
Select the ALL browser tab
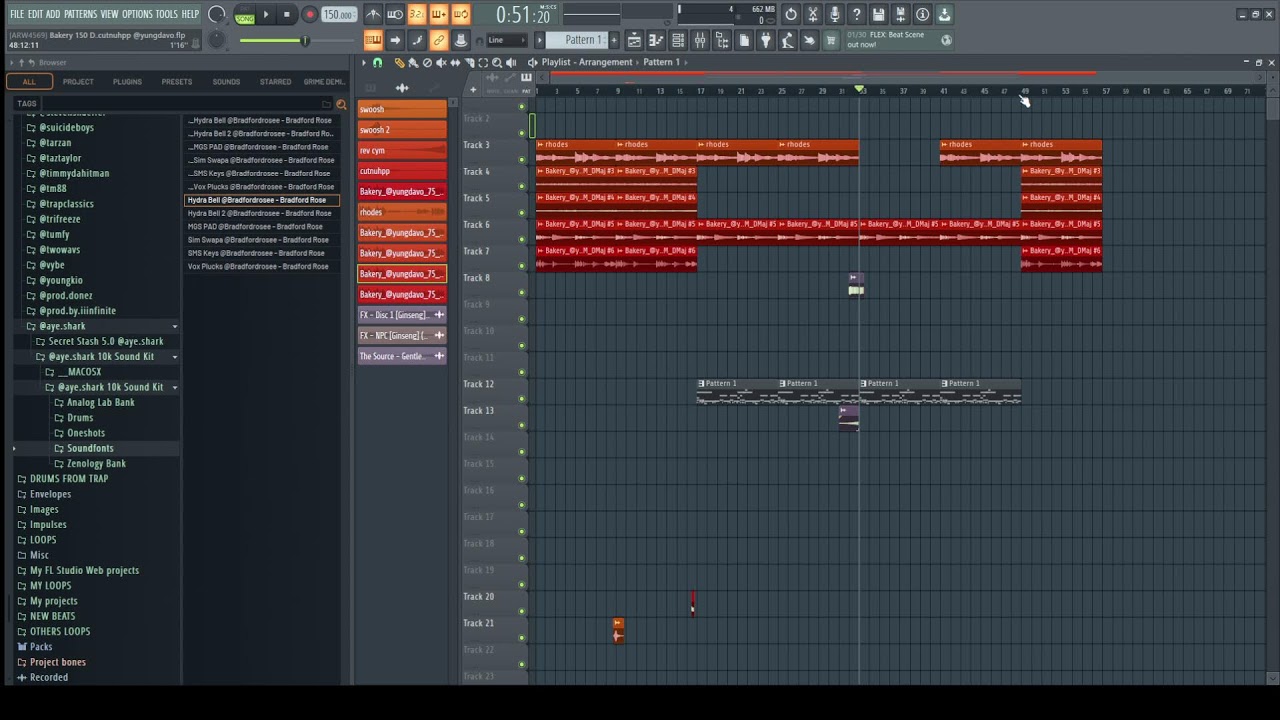click(29, 82)
